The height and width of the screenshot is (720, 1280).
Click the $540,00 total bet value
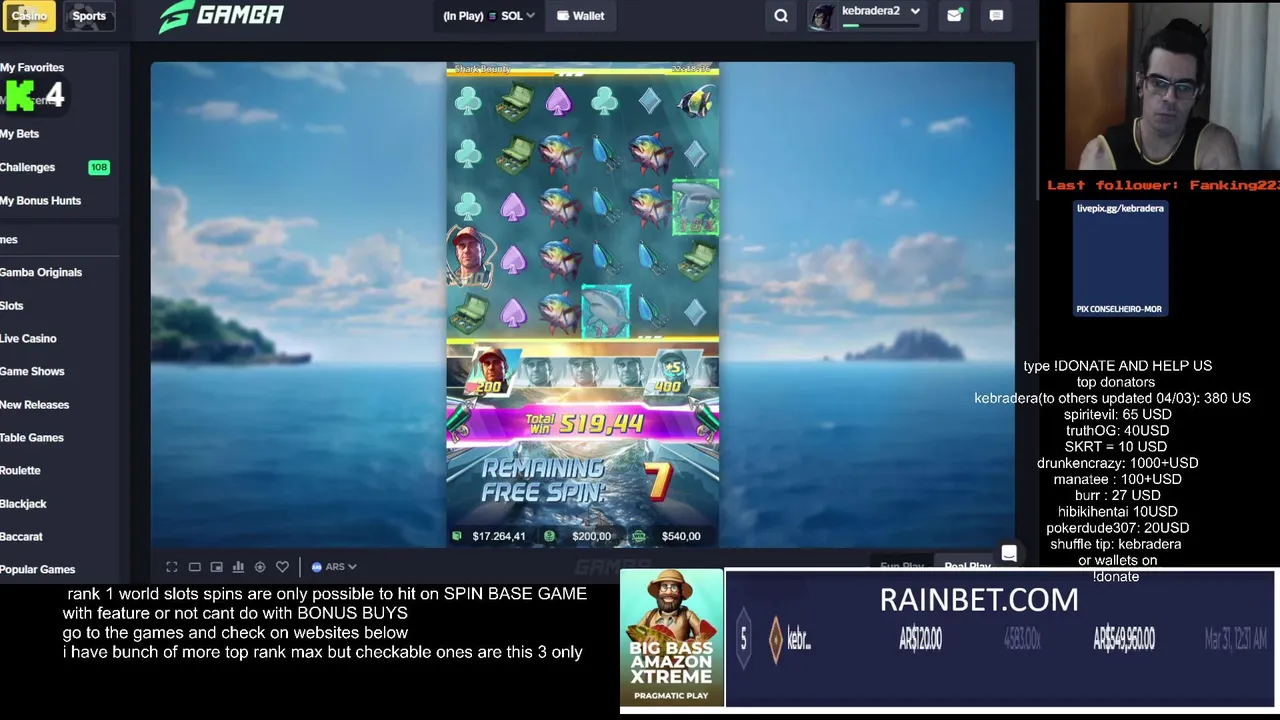(x=680, y=536)
